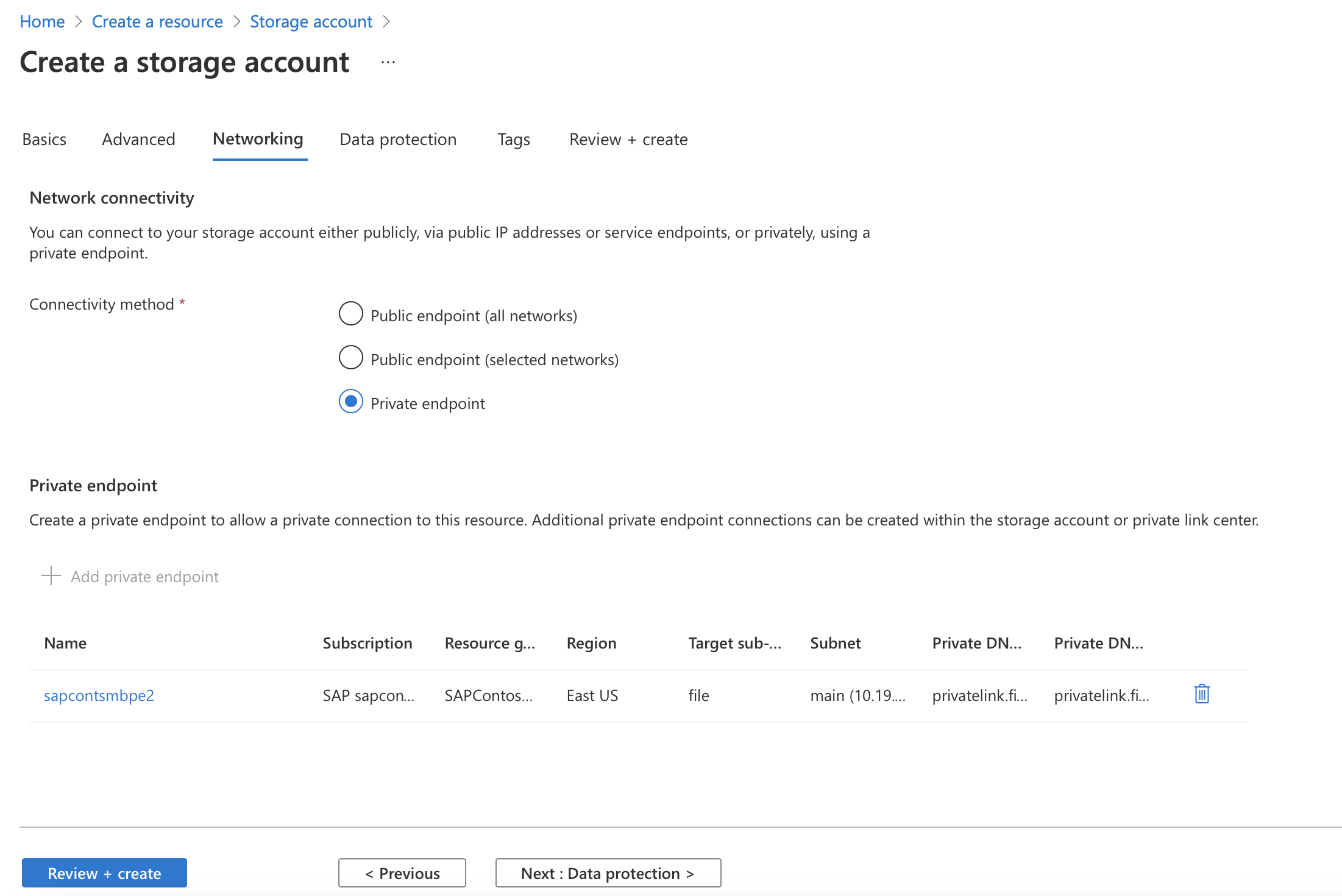Image resolution: width=1342 pixels, height=896 pixels.
Task: Click the delete icon for sapcontsmbpe2
Action: 1202,694
